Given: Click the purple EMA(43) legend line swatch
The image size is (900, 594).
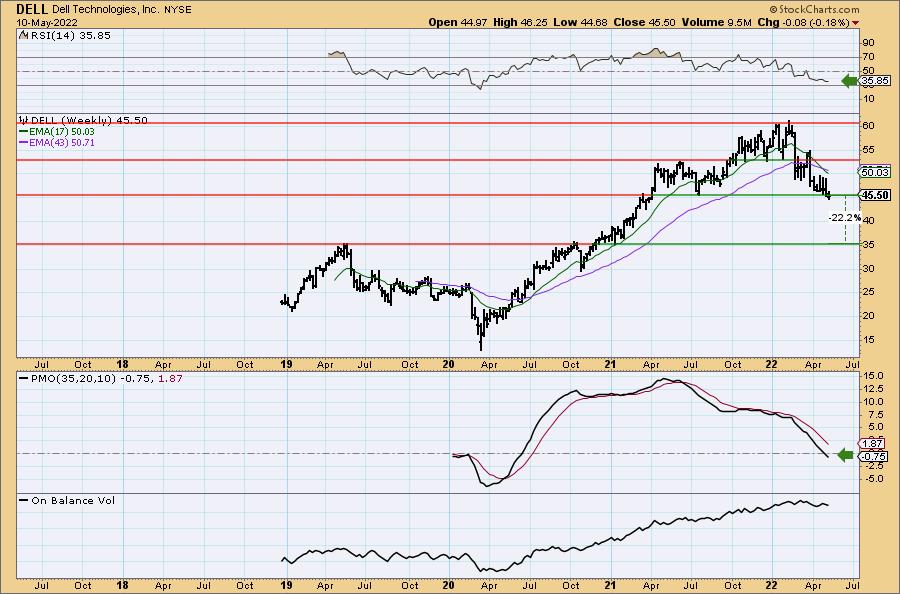Looking at the screenshot, I should tap(24, 142).
